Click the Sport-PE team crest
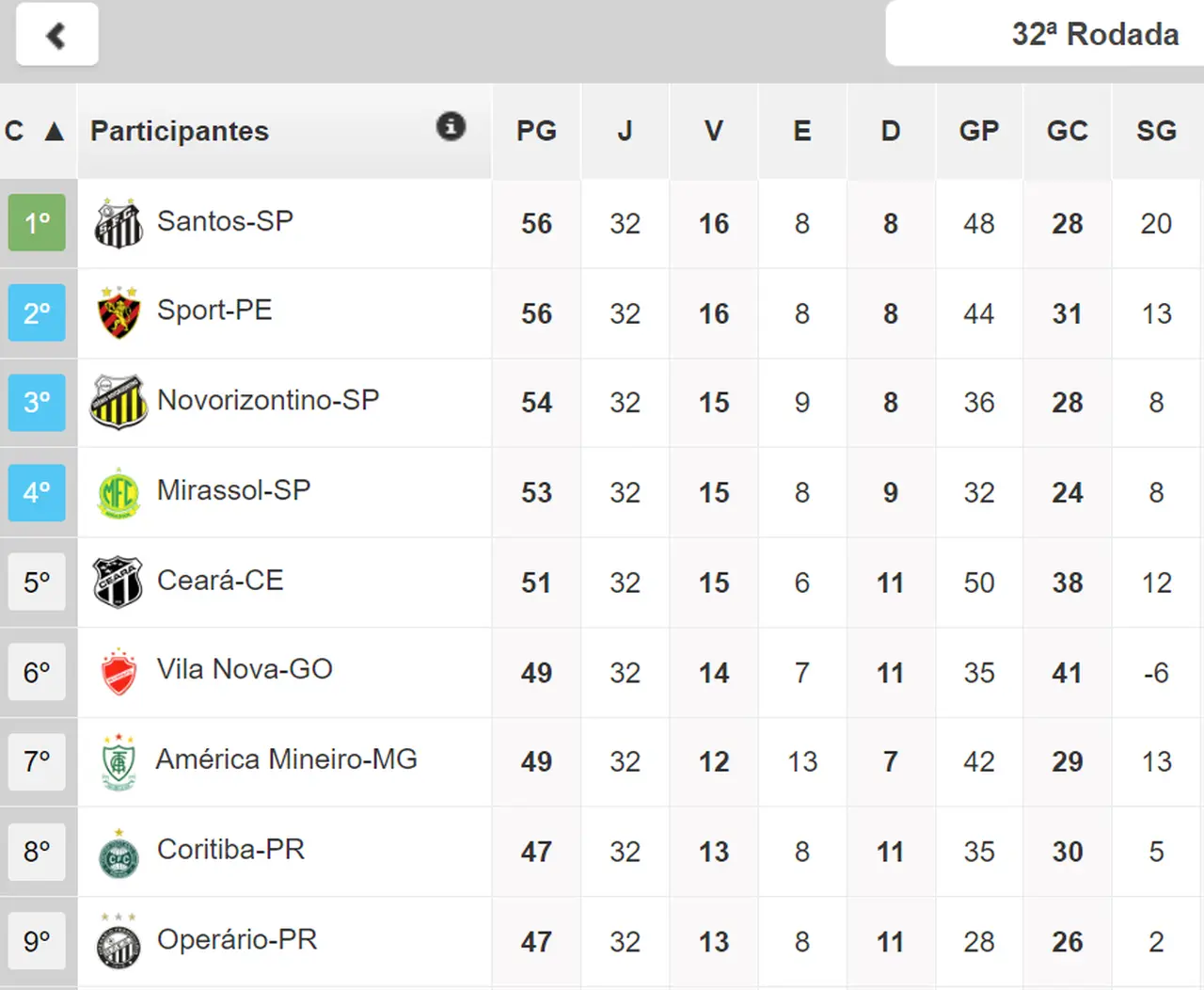Screen dimensions: 1204x990 pos(119,313)
